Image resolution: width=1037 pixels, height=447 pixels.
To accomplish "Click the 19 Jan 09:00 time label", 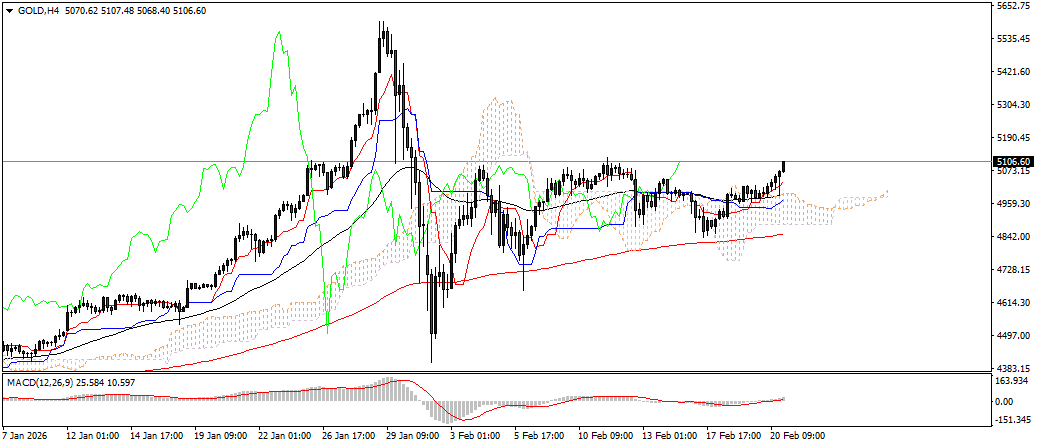I will (220, 436).
